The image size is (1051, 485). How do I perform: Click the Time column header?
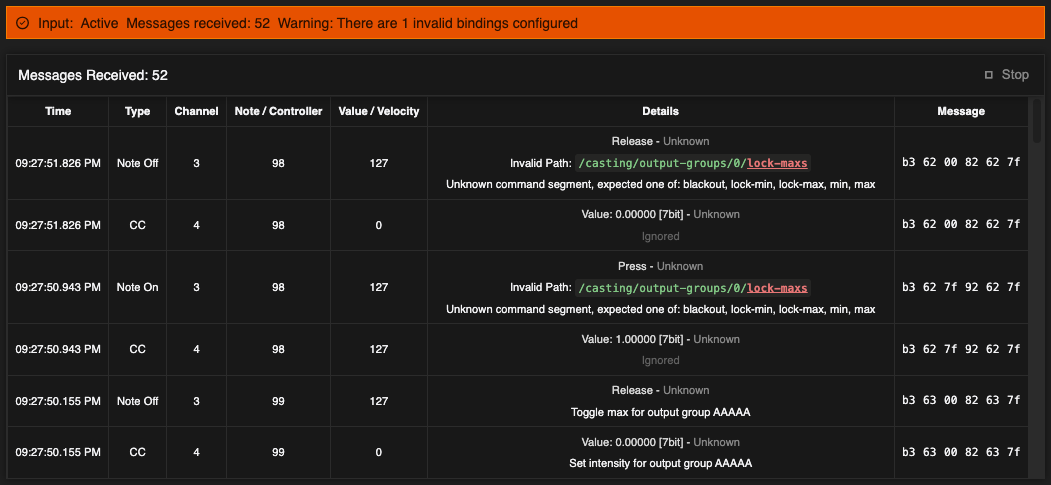click(58, 111)
